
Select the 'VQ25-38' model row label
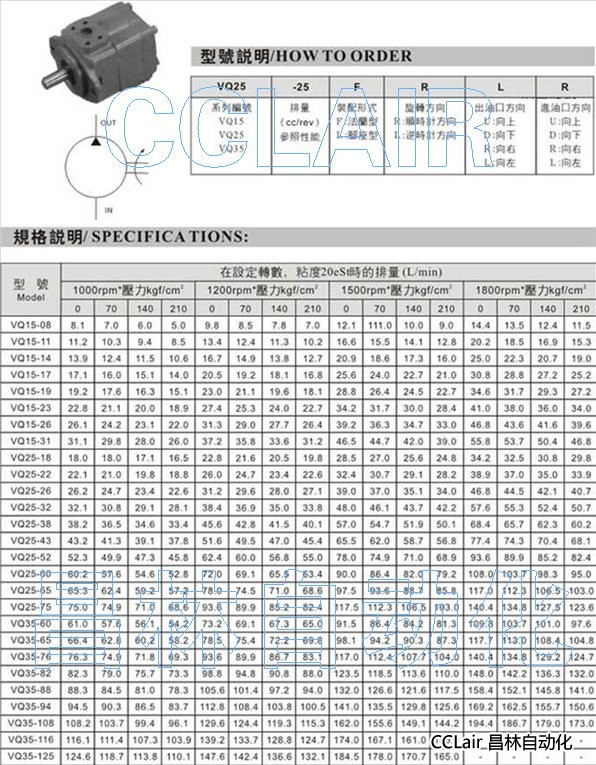(31, 524)
